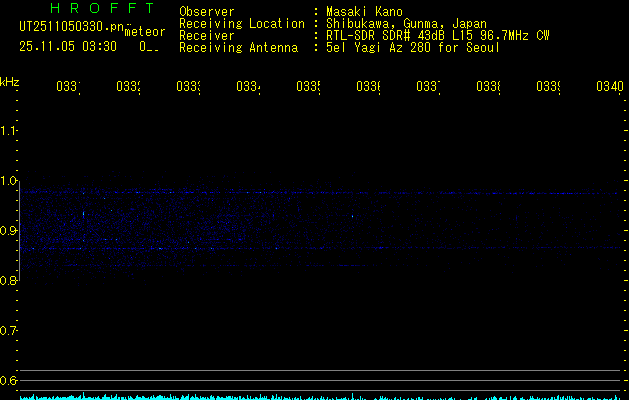Viewport: 629px width, 400px height.
Task: Click the HROFFT title text
Action: pyautogui.click(x=96, y=9)
